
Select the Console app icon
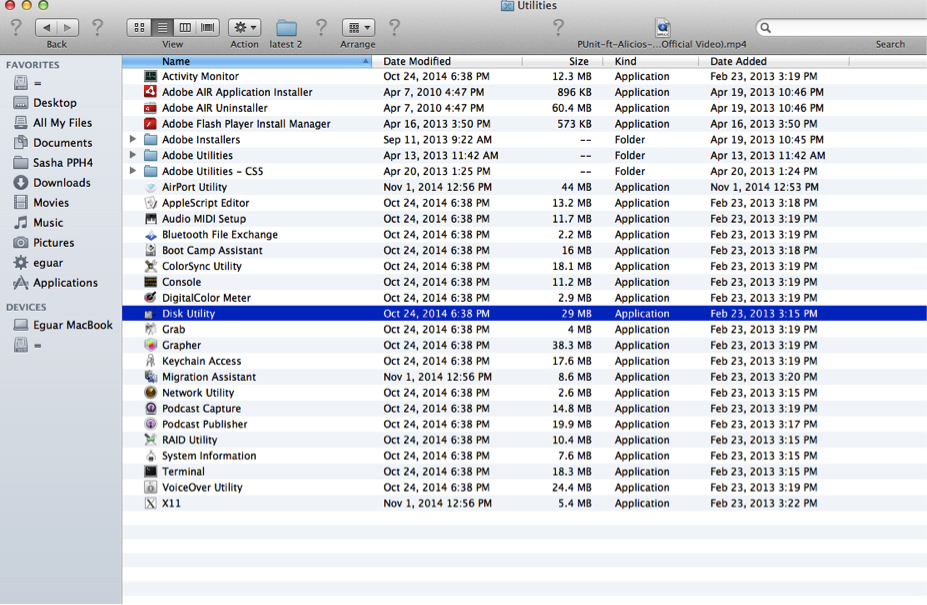coord(151,282)
